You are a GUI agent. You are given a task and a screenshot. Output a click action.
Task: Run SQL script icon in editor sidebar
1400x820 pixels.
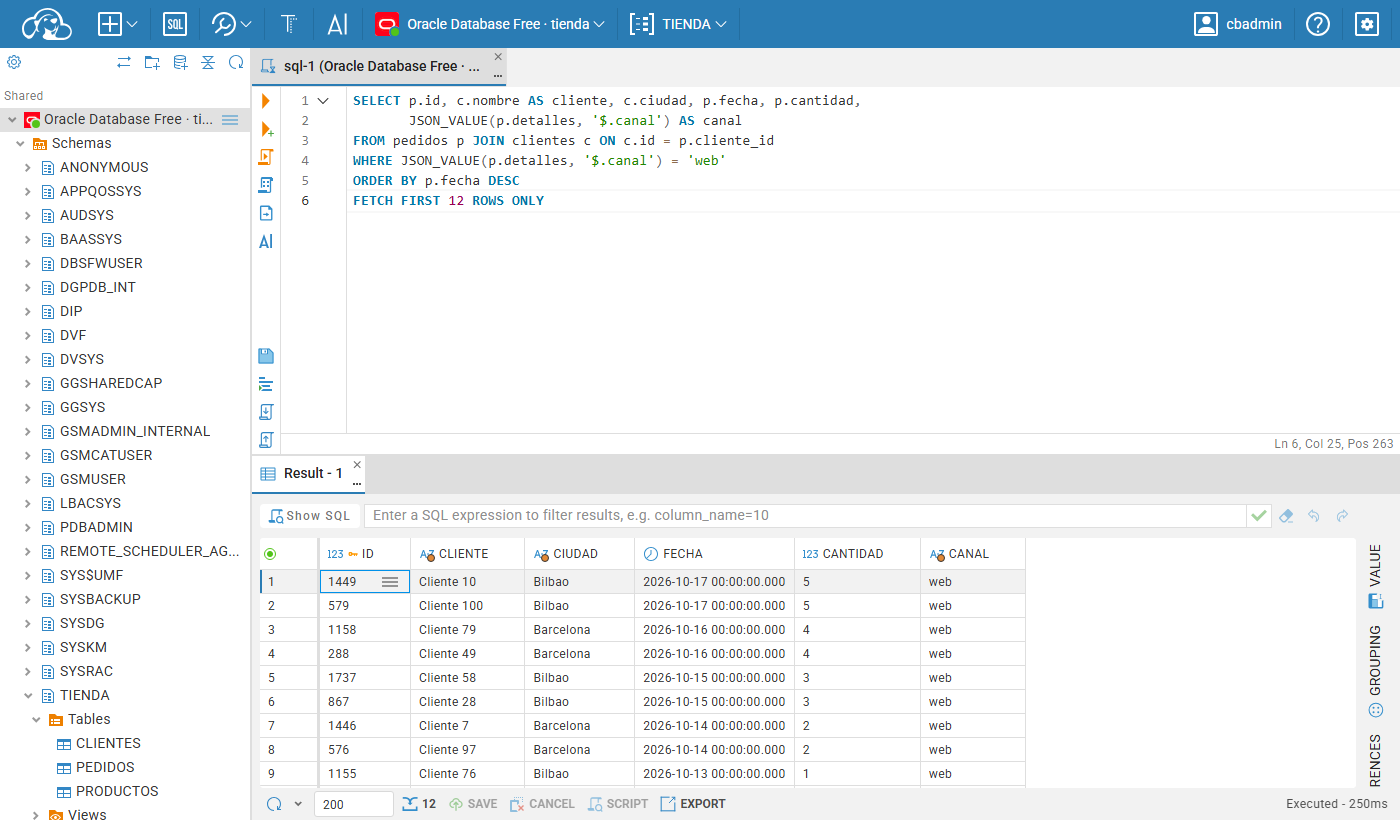[266, 157]
